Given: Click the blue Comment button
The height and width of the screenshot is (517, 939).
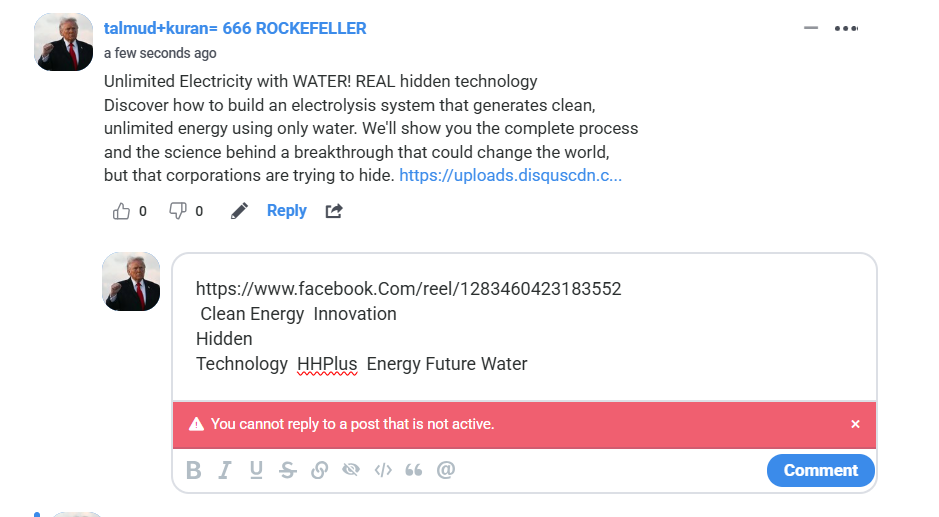Looking at the screenshot, I should [820, 470].
